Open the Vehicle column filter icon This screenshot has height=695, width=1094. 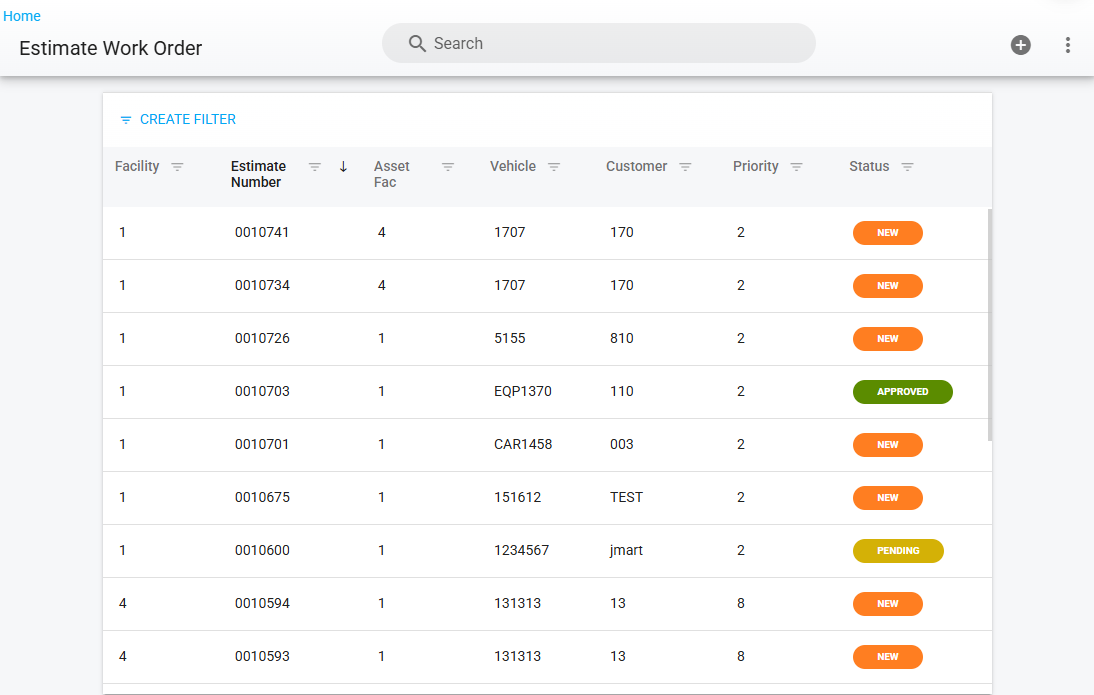[553, 167]
